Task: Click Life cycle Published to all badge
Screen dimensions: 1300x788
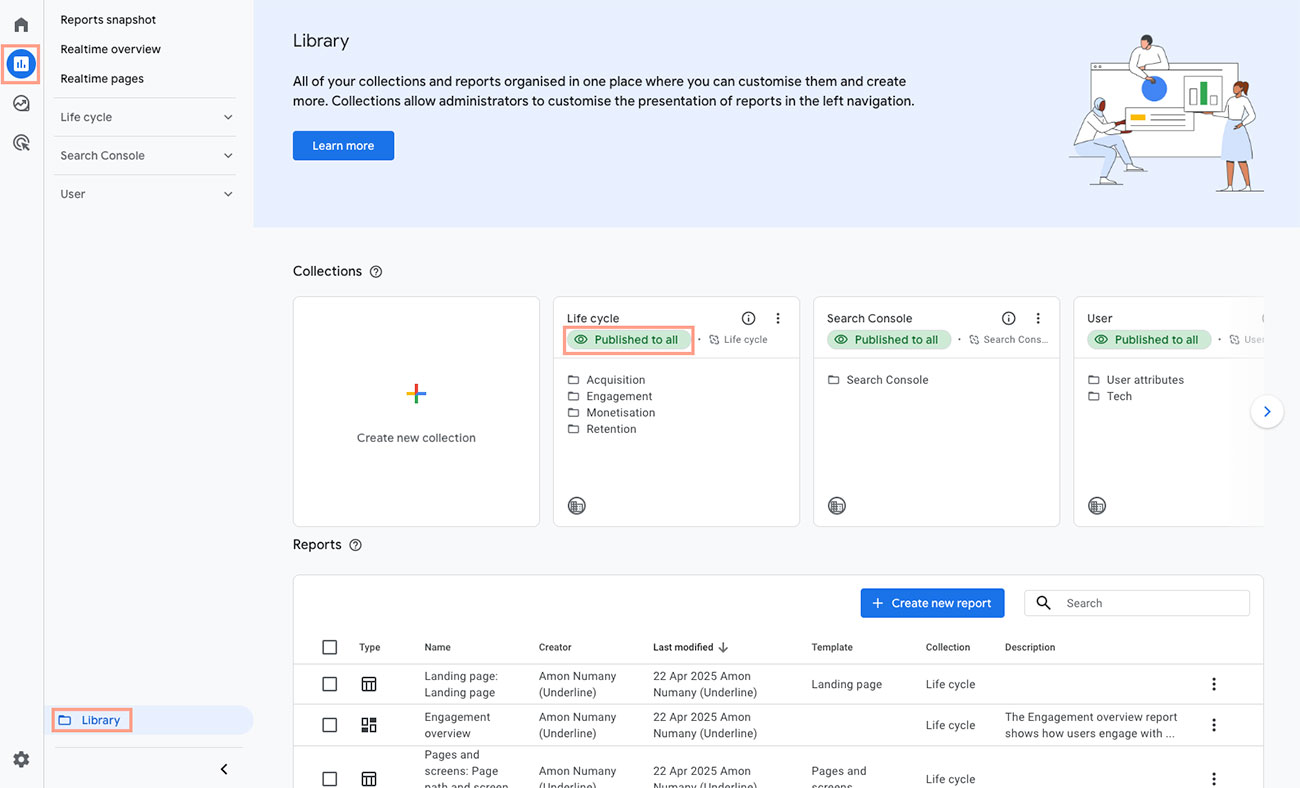Action: pos(628,340)
